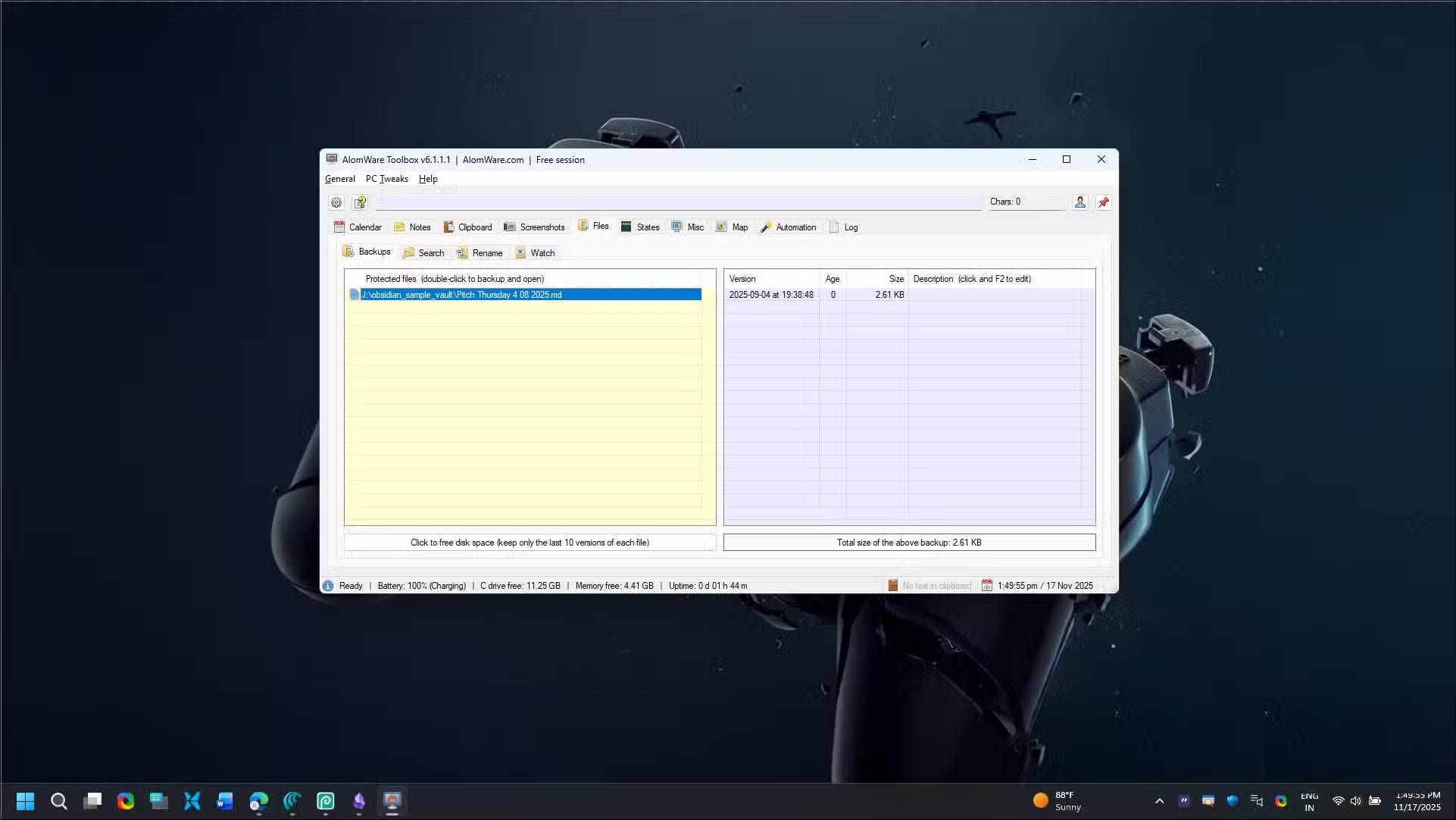
Task: Click the long text input field
Action: [678, 202]
